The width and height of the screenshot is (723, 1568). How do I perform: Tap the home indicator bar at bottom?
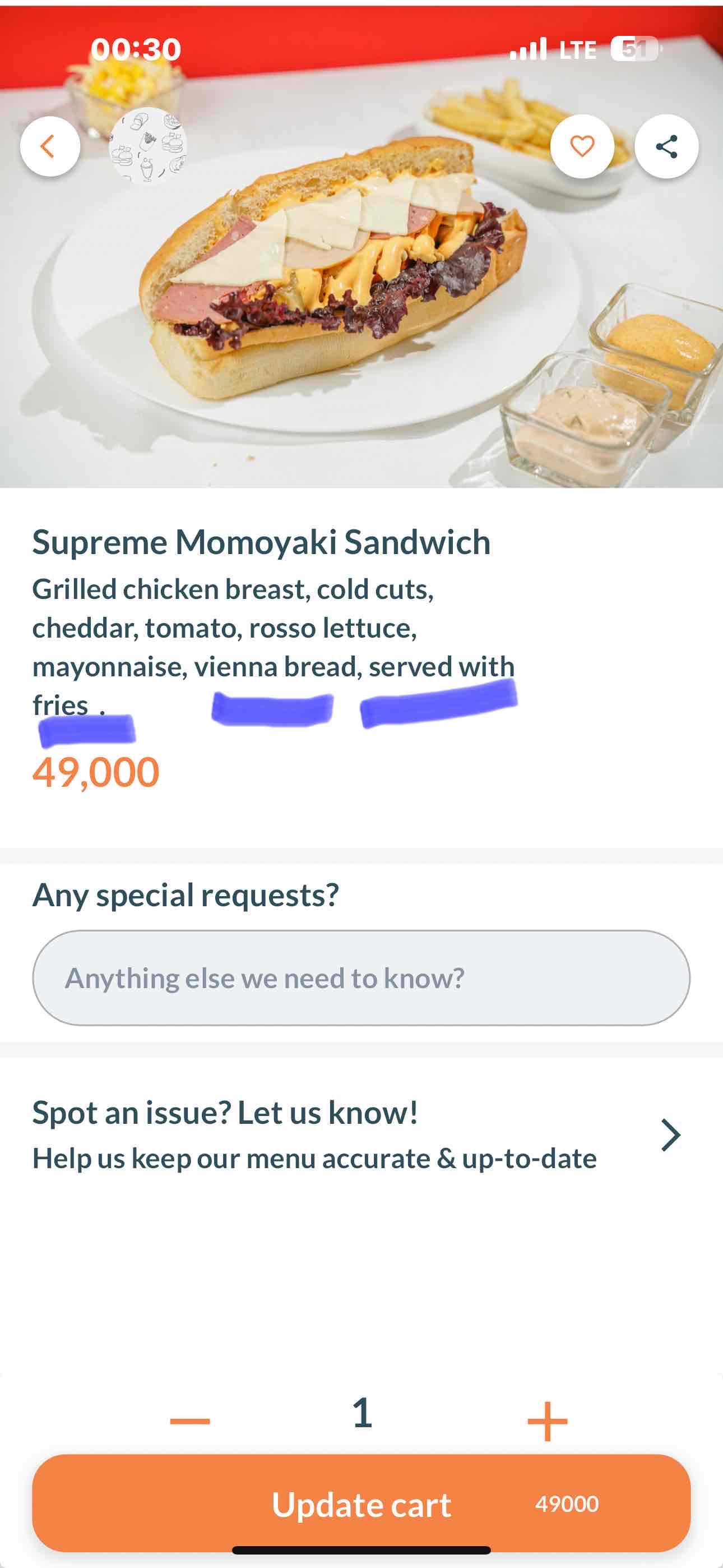(361, 1549)
